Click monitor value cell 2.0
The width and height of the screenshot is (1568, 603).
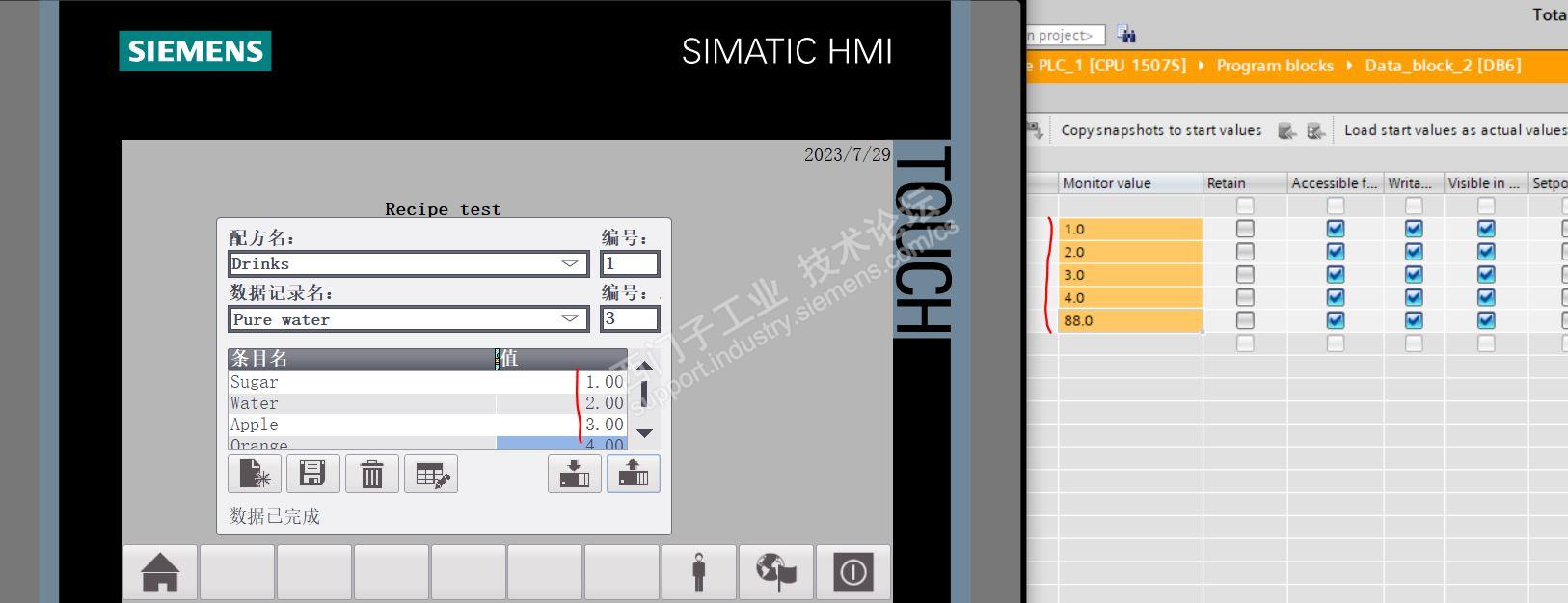pyautogui.click(x=1130, y=252)
